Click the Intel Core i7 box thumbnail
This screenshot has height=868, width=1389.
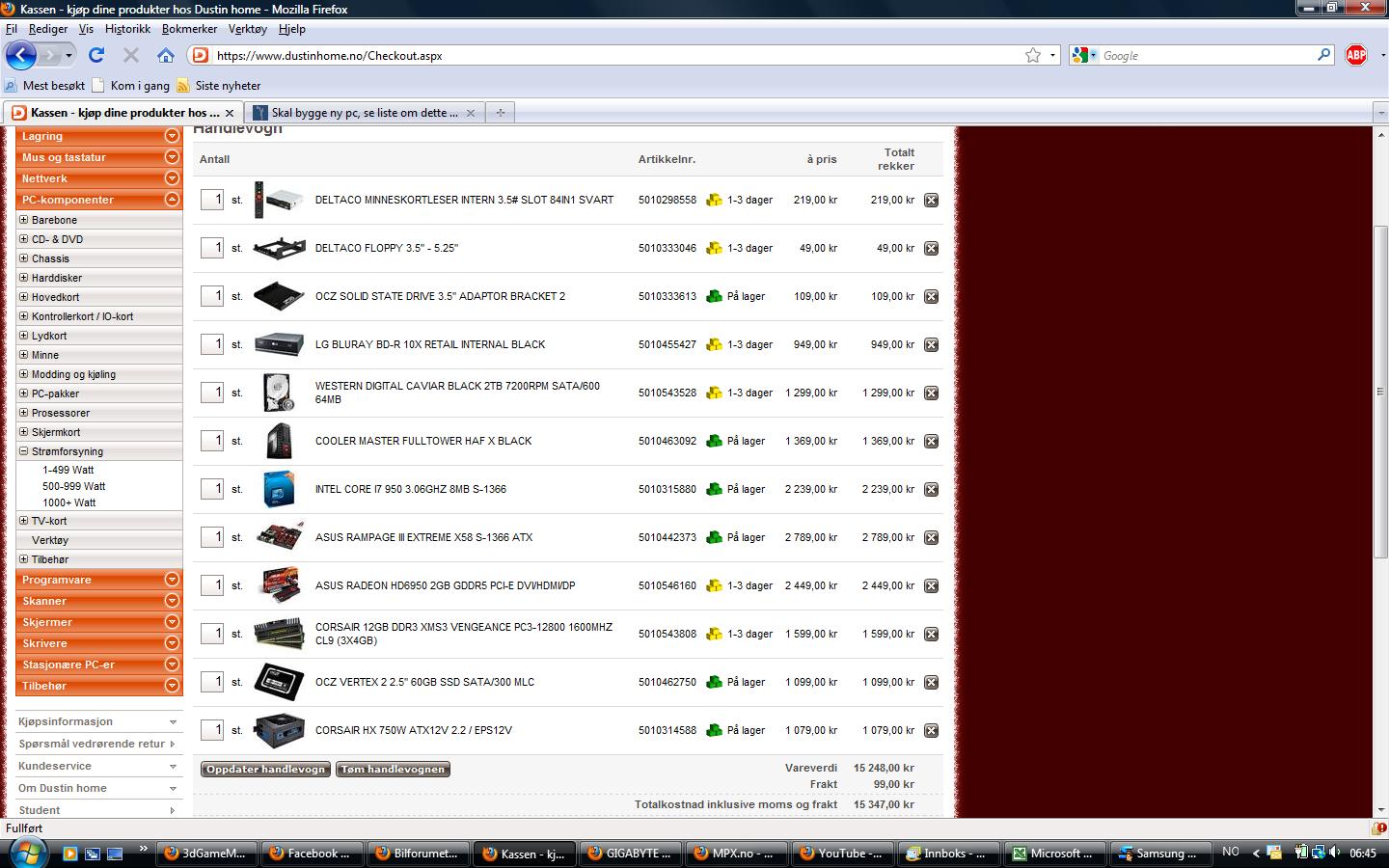click(279, 489)
